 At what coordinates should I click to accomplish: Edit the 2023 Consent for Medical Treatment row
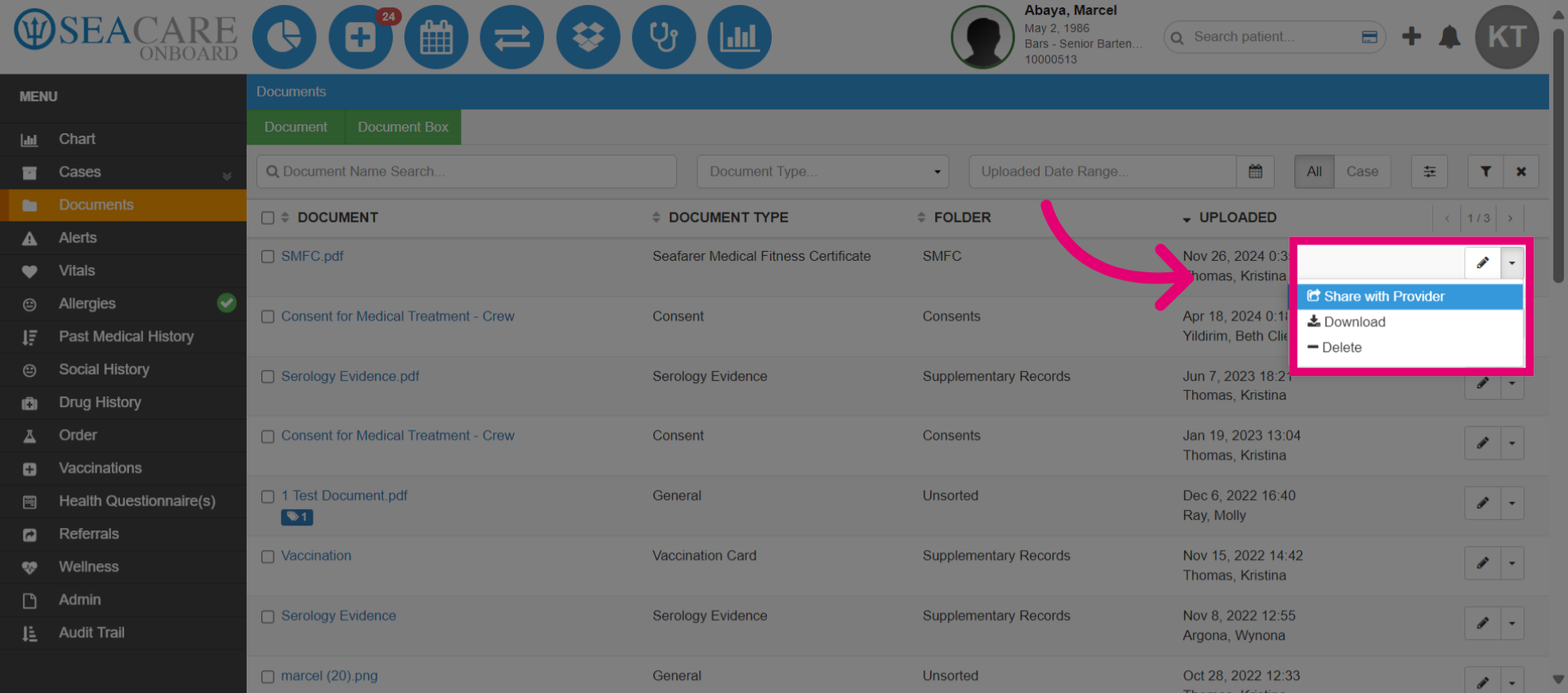click(1482, 443)
